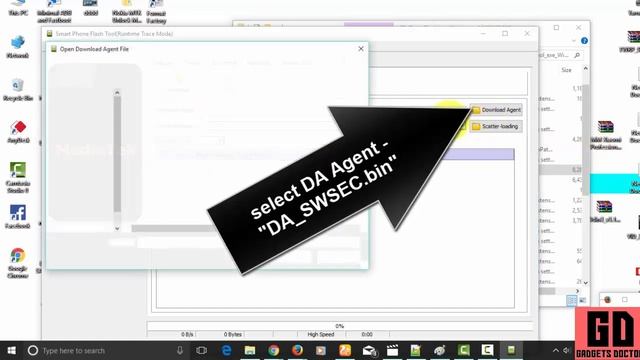Viewport: 640px width, 360px height.
Task: Select the Flash Tool icon in taskbar
Action: [511, 350]
